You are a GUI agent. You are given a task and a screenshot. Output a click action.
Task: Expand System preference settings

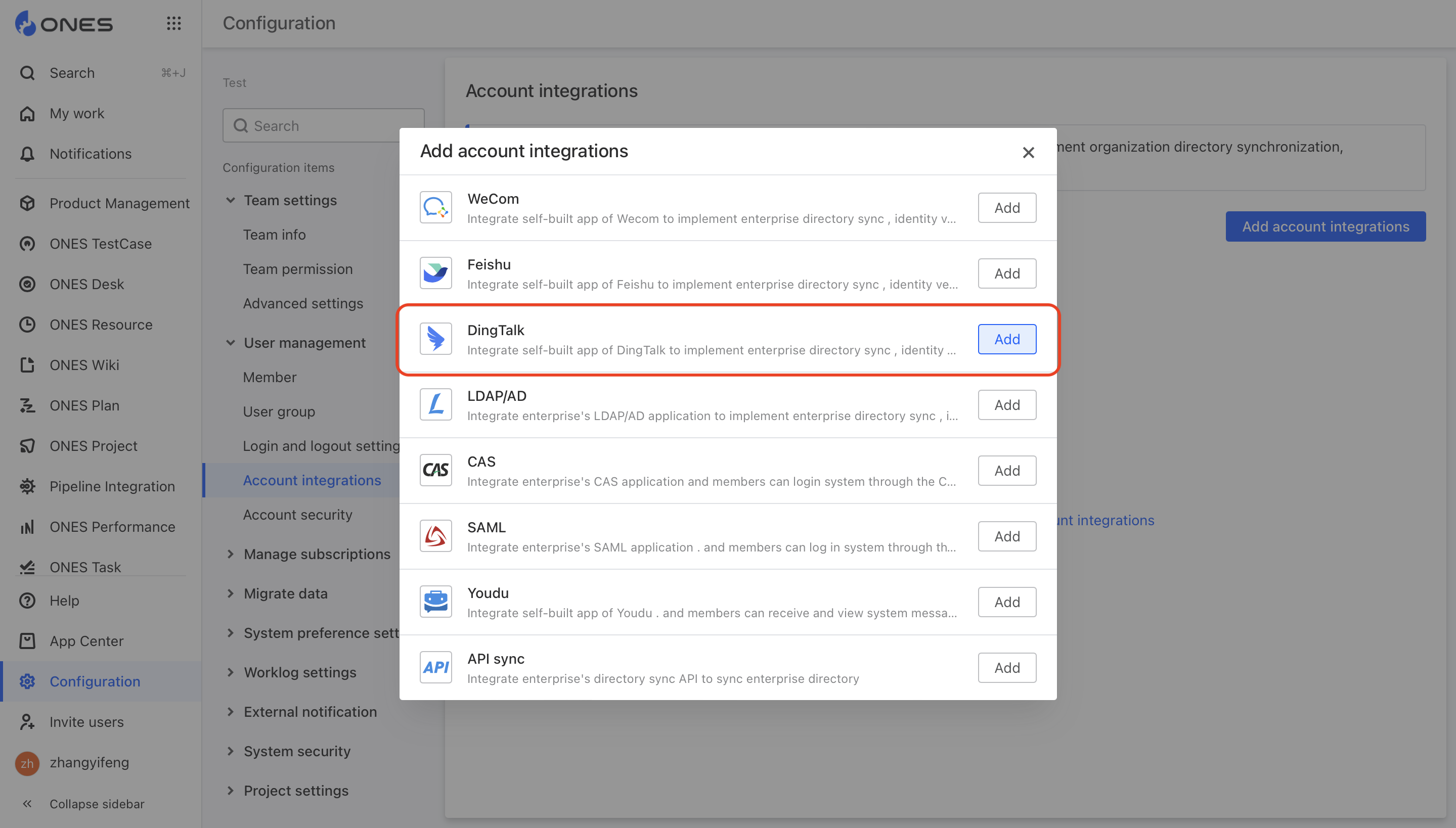(x=231, y=633)
